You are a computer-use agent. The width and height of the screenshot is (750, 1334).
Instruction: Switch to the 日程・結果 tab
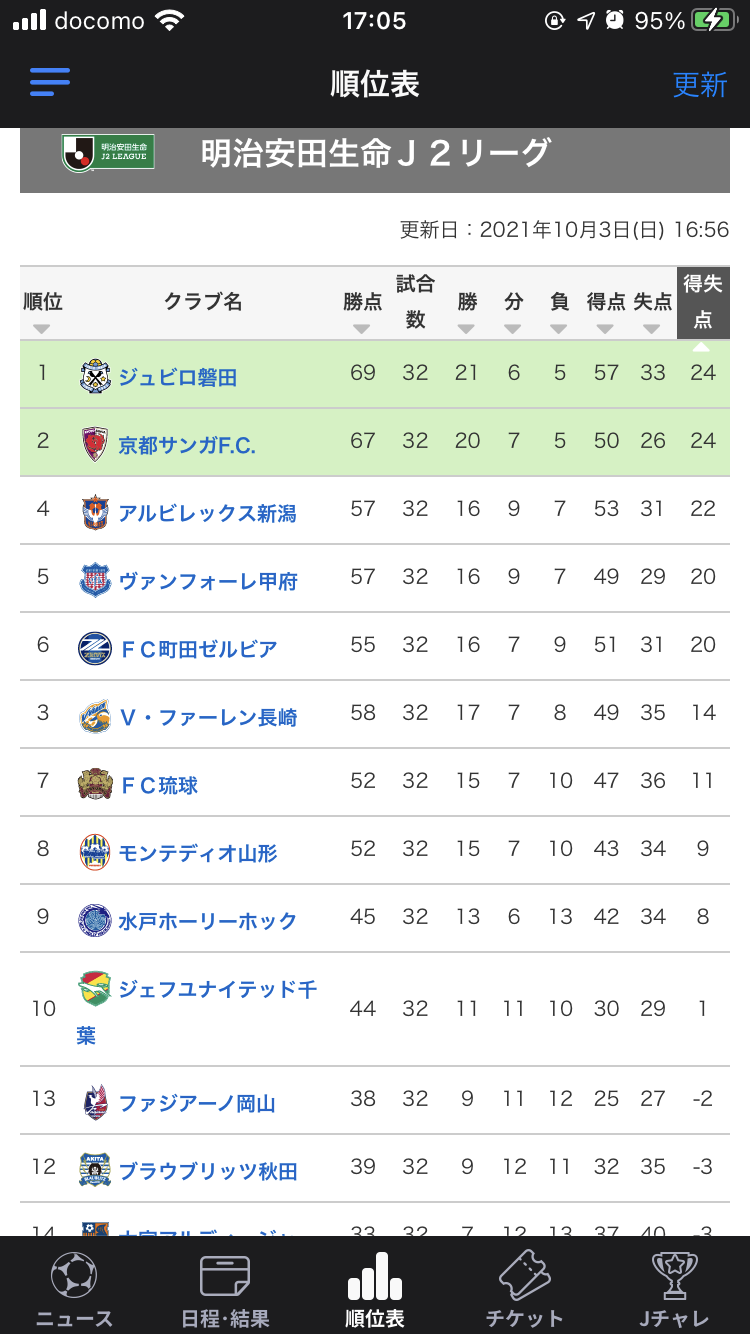[225, 1290]
